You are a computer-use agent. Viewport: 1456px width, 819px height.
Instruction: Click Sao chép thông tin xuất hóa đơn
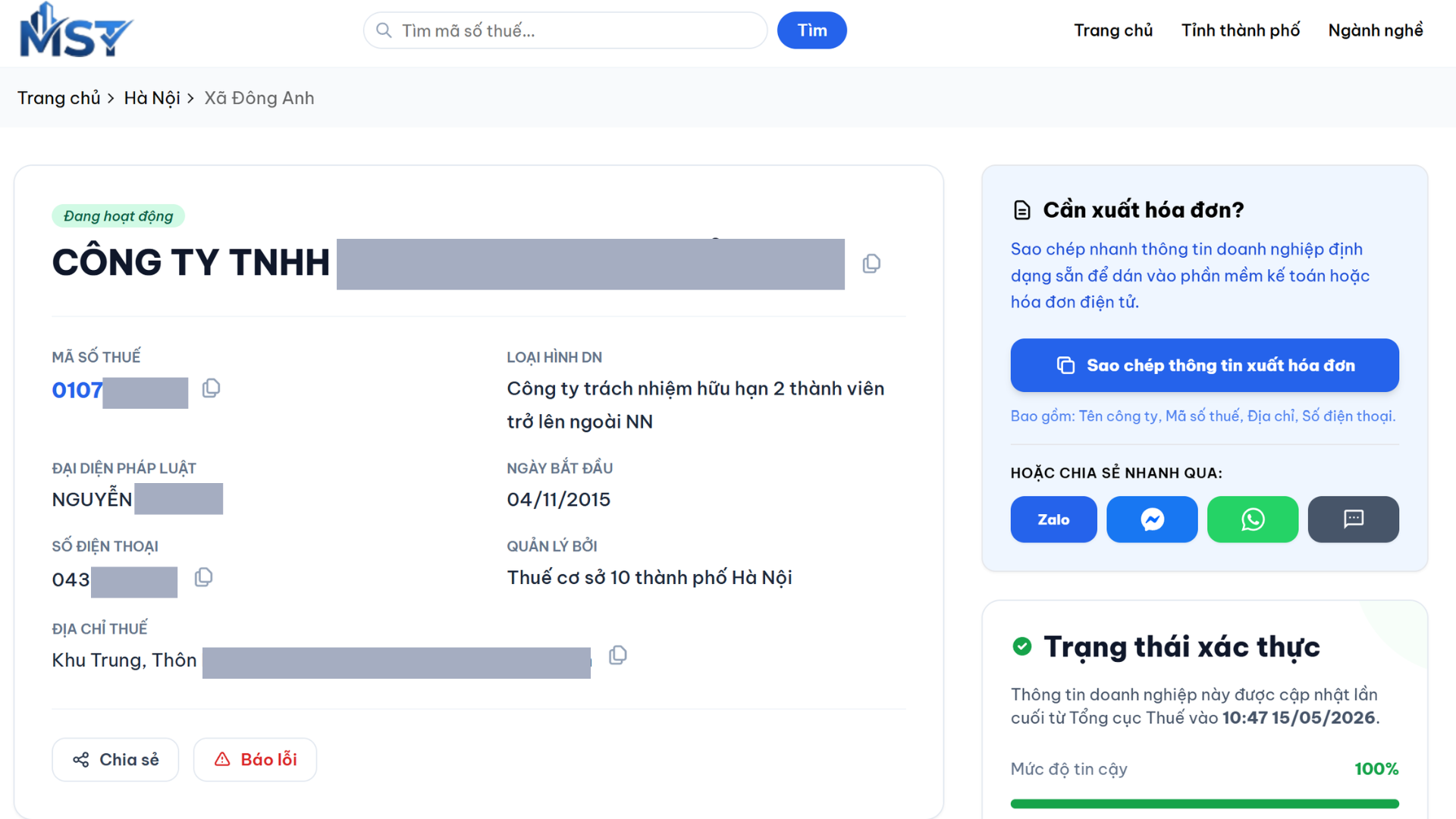pyautogui.click(x=1204, y=365)
